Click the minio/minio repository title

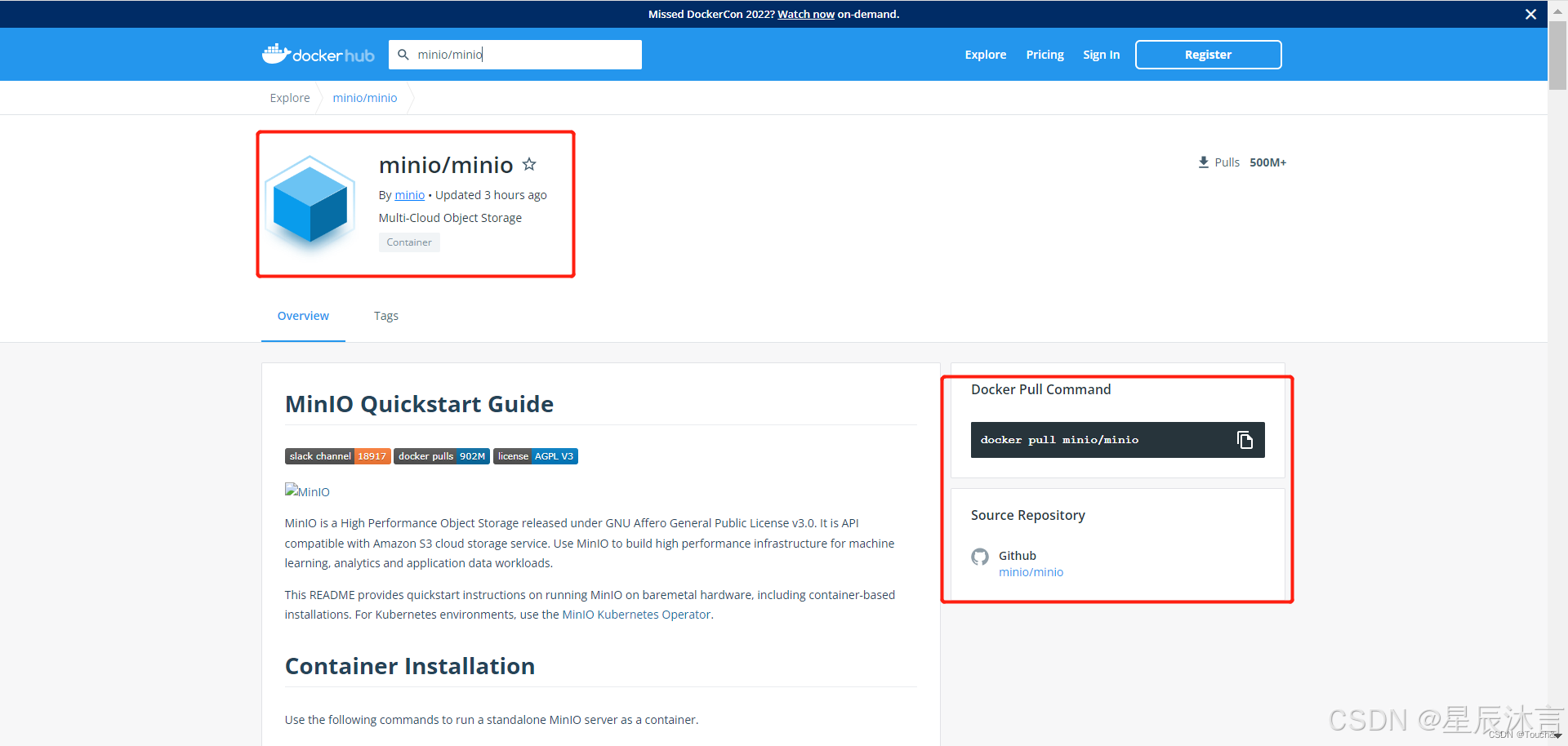(446, 165)
